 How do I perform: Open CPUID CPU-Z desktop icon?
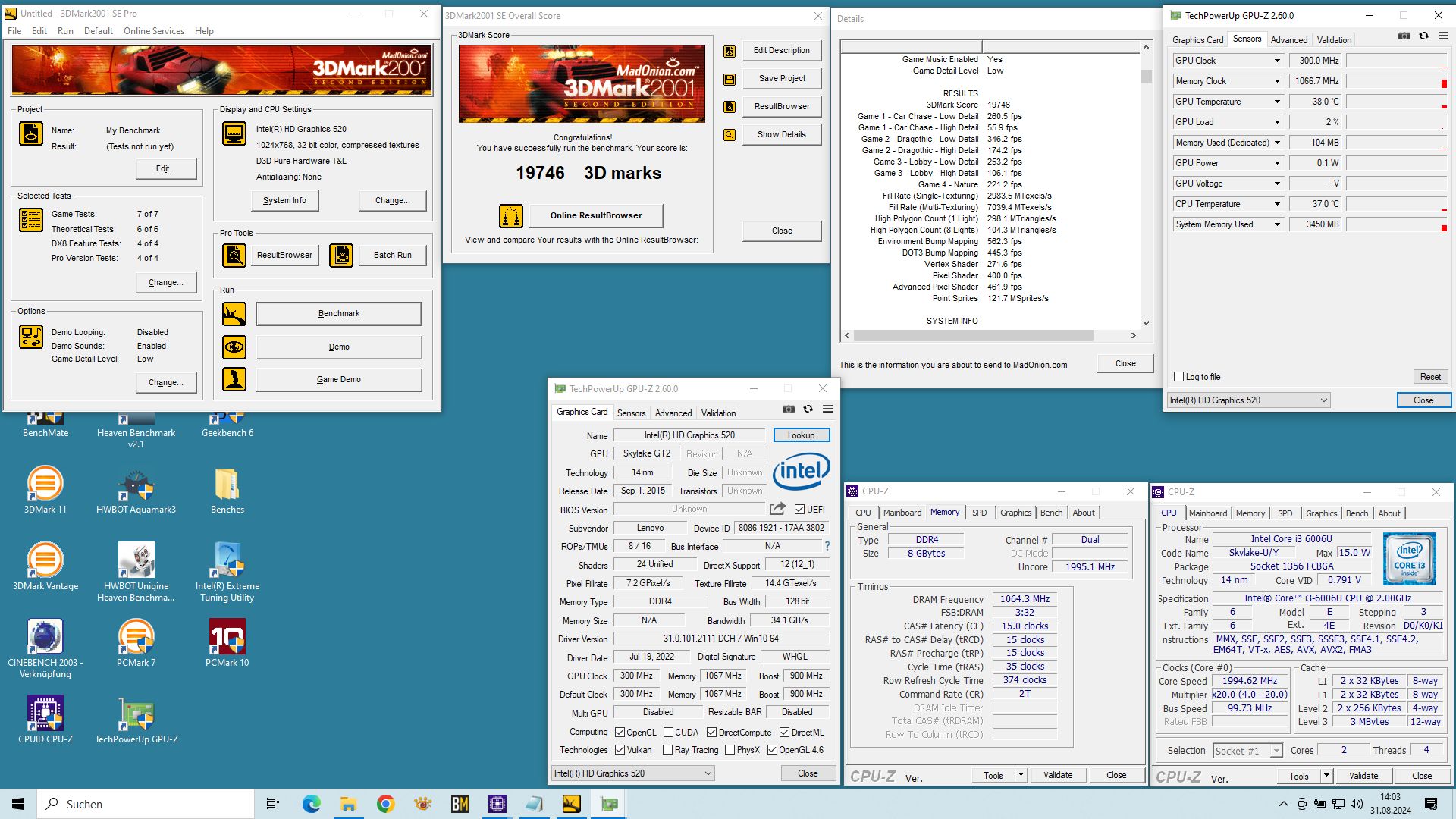[45, 720]
